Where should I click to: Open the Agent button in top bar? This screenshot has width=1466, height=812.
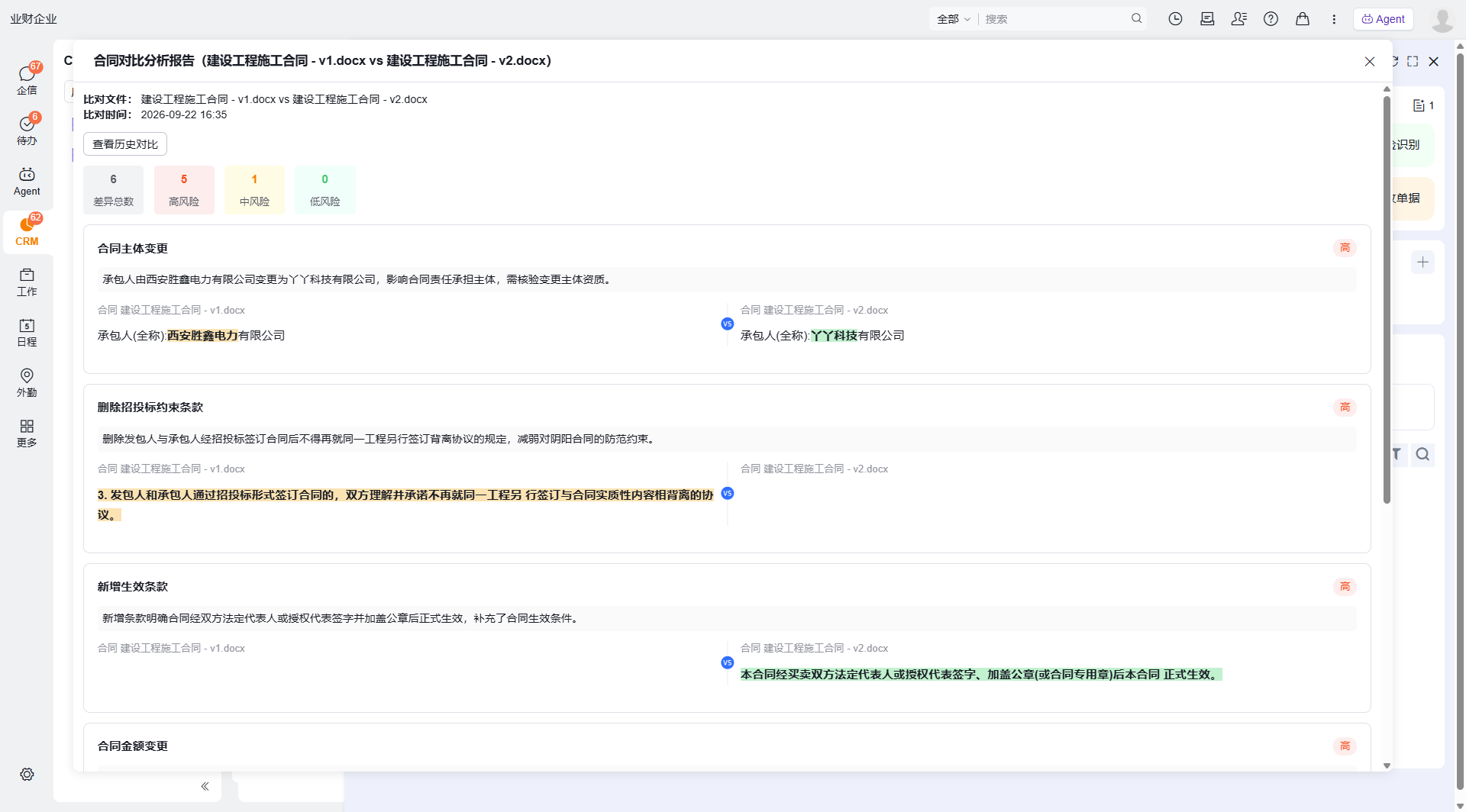(x=1384, y=19)
